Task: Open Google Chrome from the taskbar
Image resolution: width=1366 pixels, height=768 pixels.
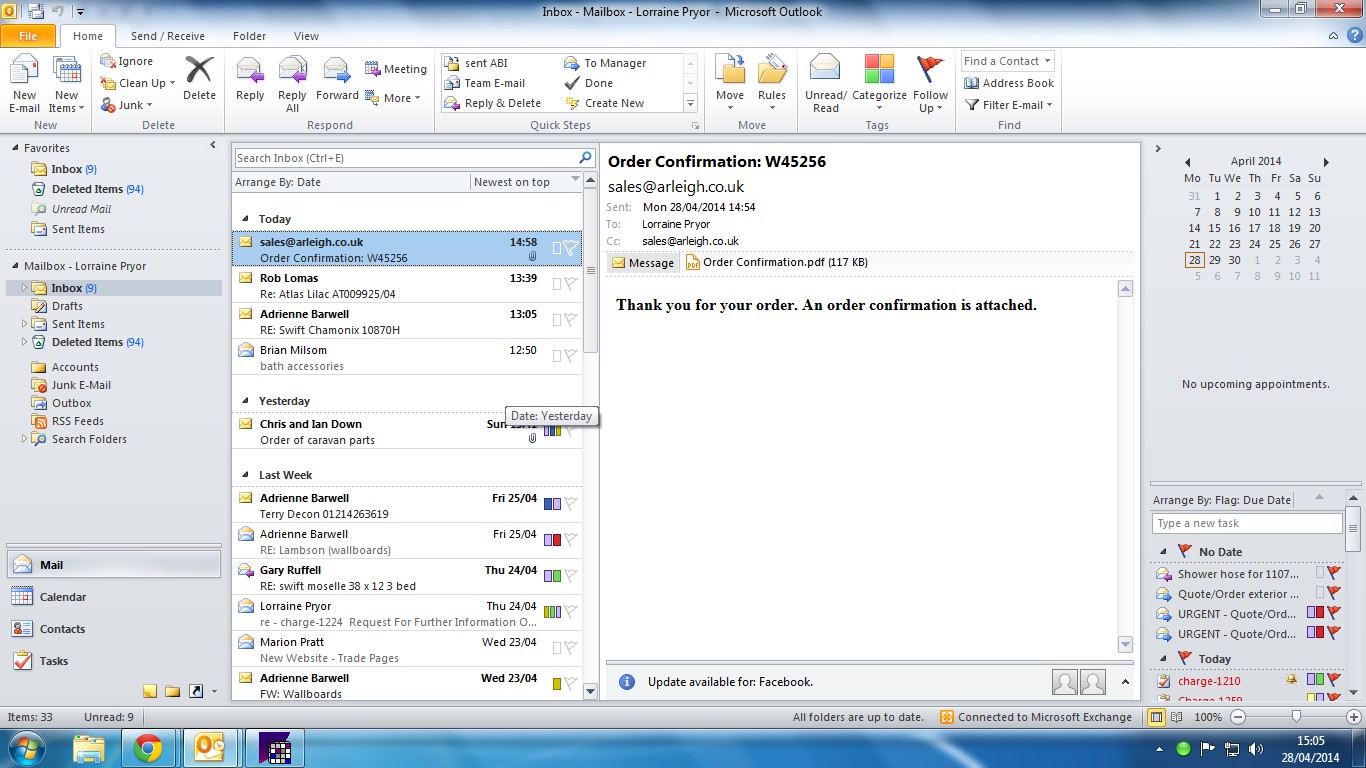Action: pyautogui.click(x=148, y=747)
